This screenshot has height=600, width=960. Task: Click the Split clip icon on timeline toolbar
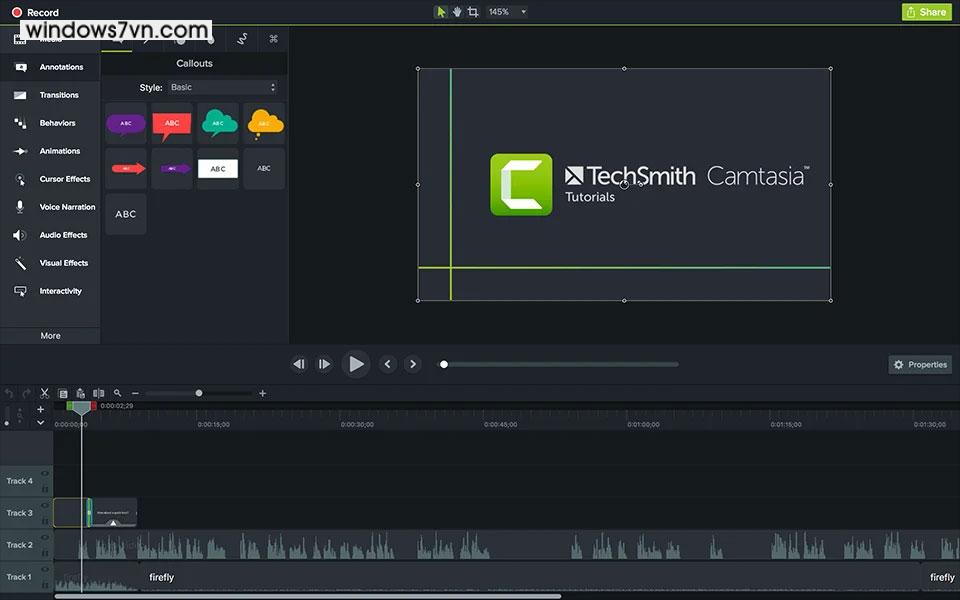98,394
